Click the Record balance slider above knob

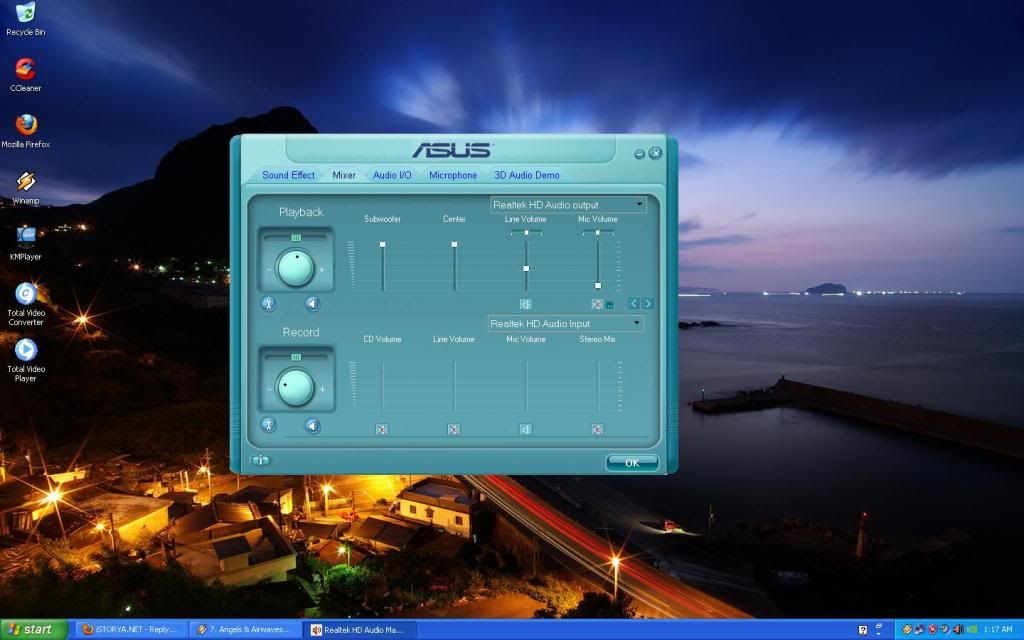coord(296,357)
